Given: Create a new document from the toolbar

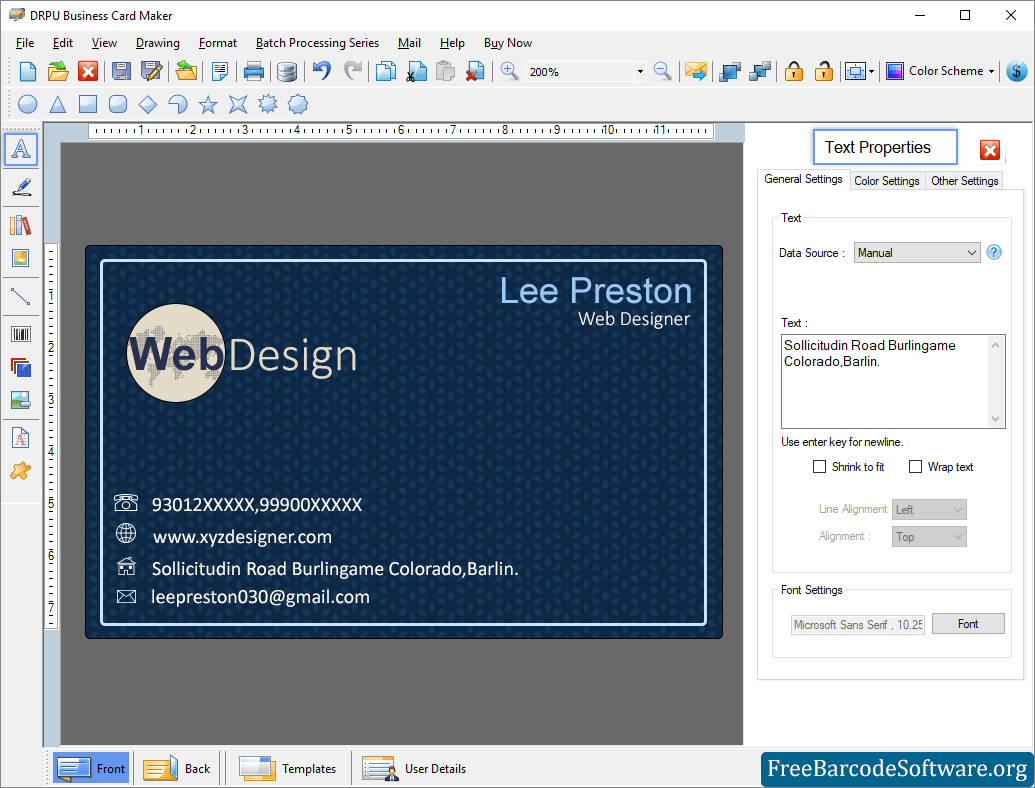Looking at the screenshot, I should click(28, 71).
